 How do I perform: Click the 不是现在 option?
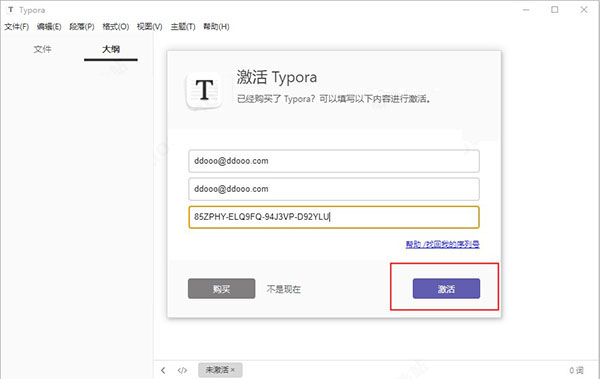(x=284, y=289)
